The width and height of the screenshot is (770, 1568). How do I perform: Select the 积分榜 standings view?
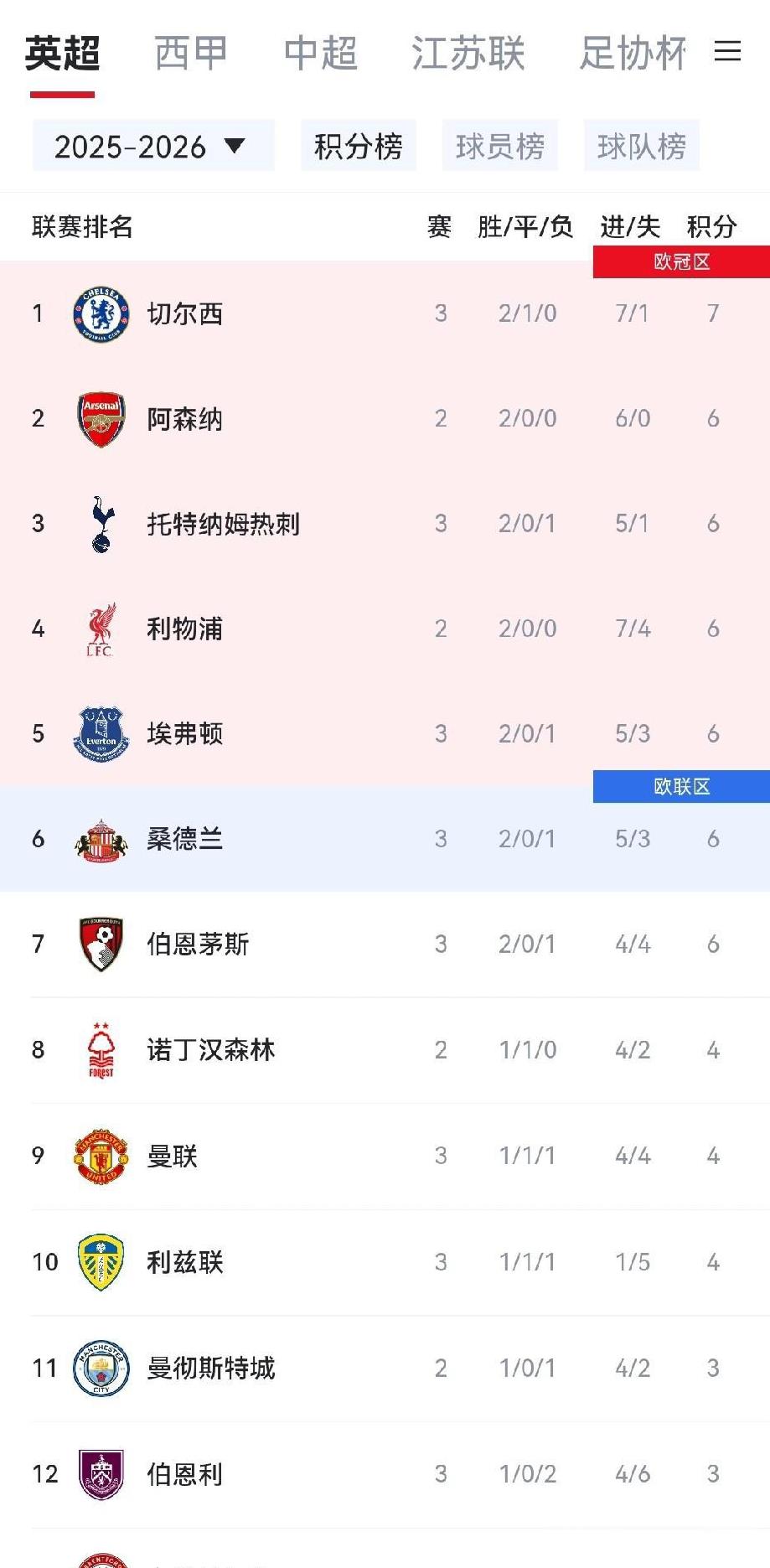pyautogui.click(x=359, y=146)
